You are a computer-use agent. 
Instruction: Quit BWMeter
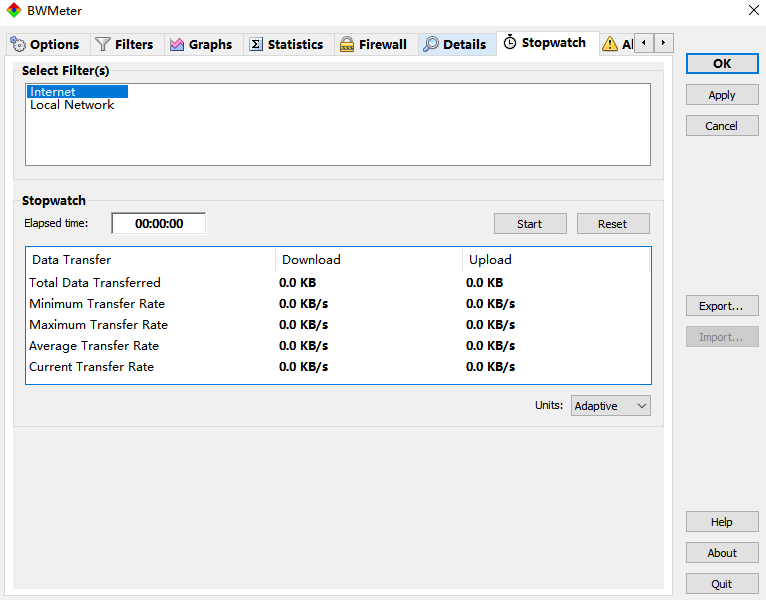[x=722, y=584]
